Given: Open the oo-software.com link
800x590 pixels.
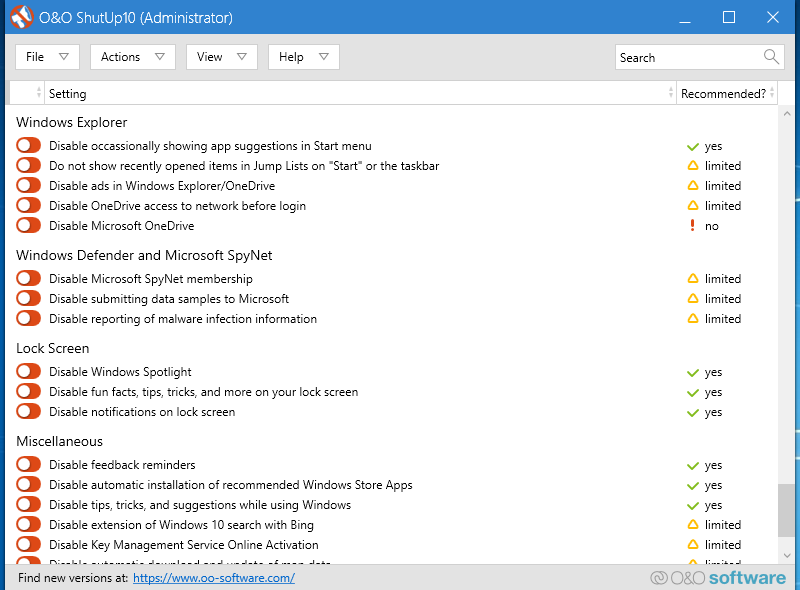Looking at the screenshot, I should tap(214, 578).
